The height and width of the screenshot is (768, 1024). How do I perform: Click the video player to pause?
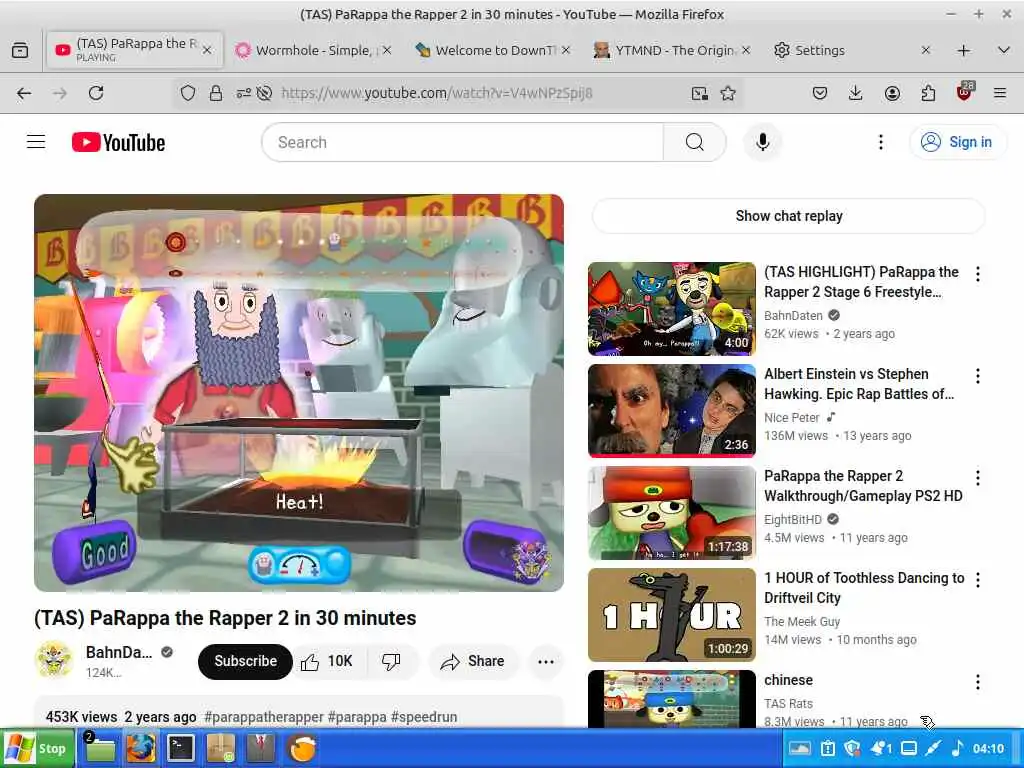tap(299, 392)
